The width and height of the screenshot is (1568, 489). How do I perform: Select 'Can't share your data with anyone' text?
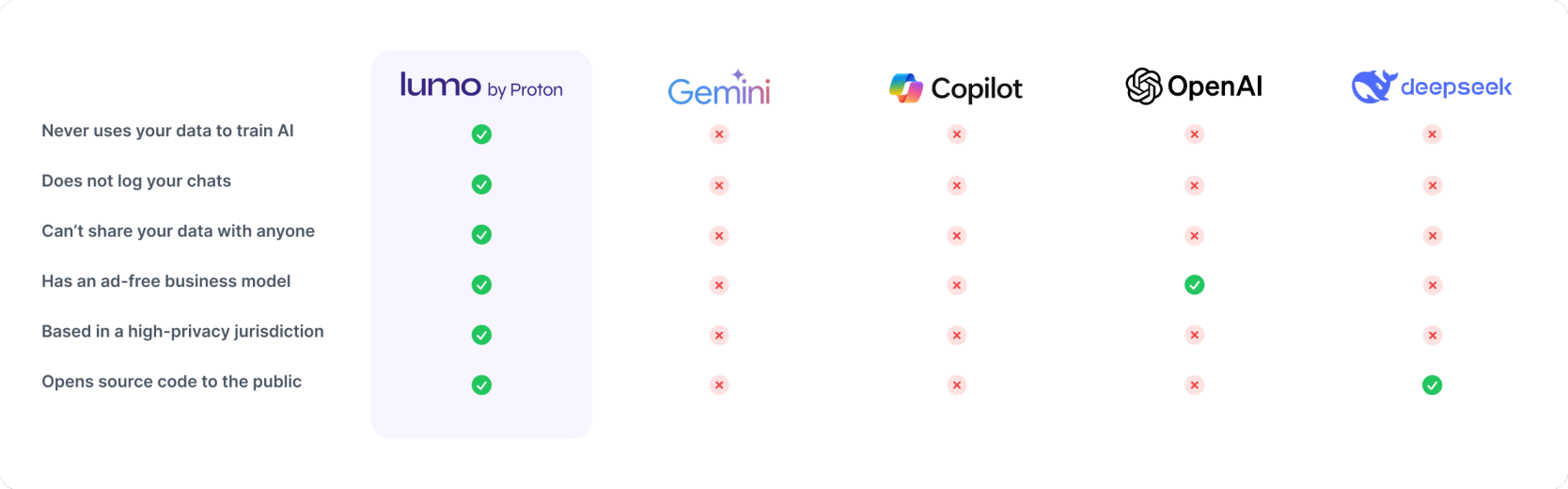[178, 231]
